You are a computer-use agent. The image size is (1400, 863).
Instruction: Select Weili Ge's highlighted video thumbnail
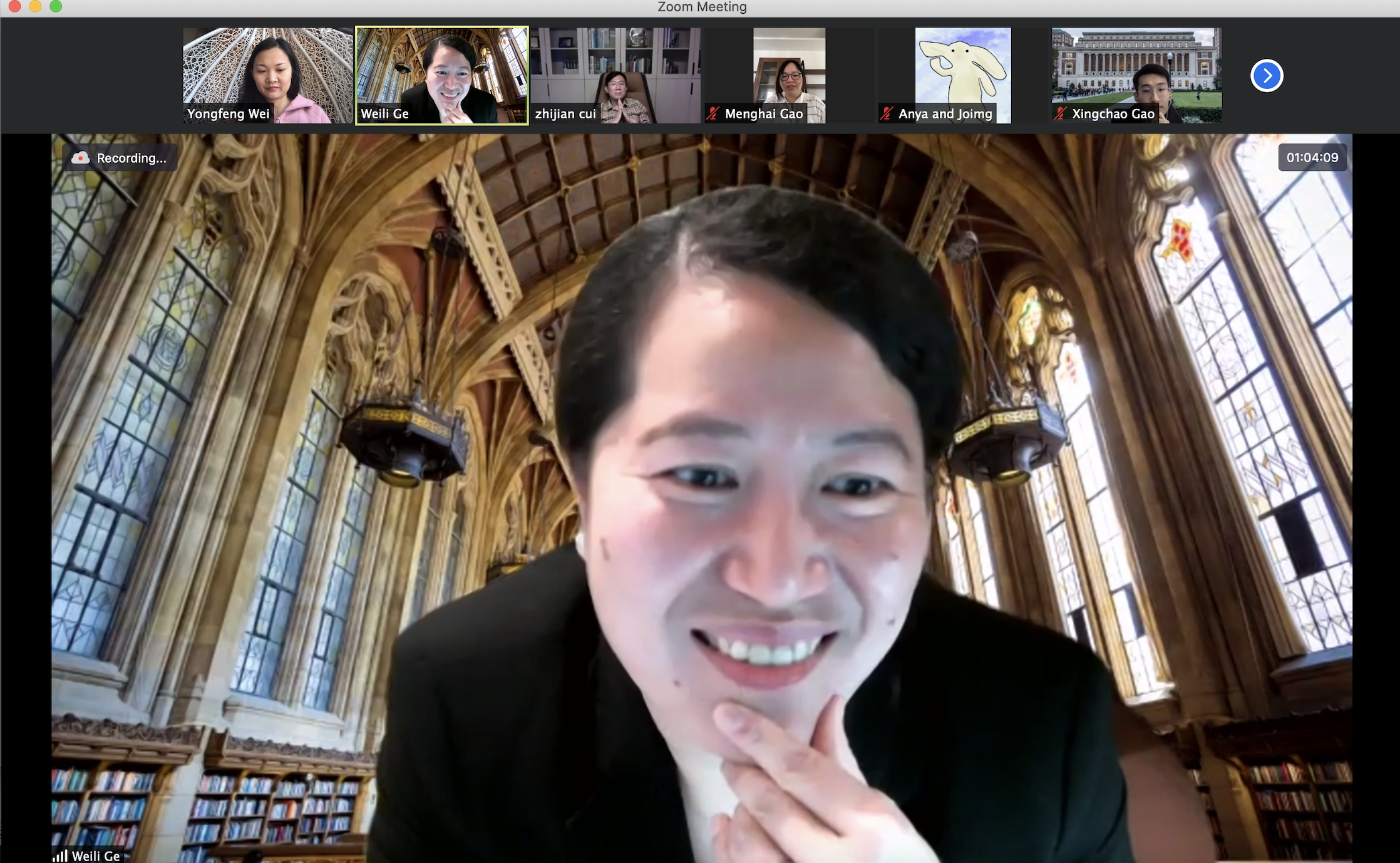[442, 75]
